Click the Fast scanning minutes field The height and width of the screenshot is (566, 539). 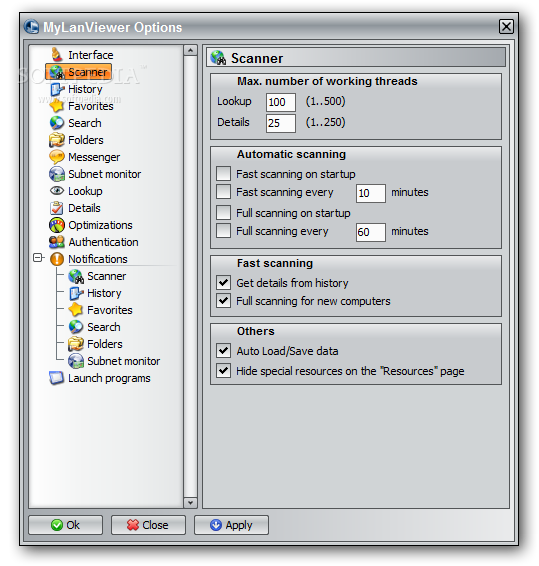370,193
